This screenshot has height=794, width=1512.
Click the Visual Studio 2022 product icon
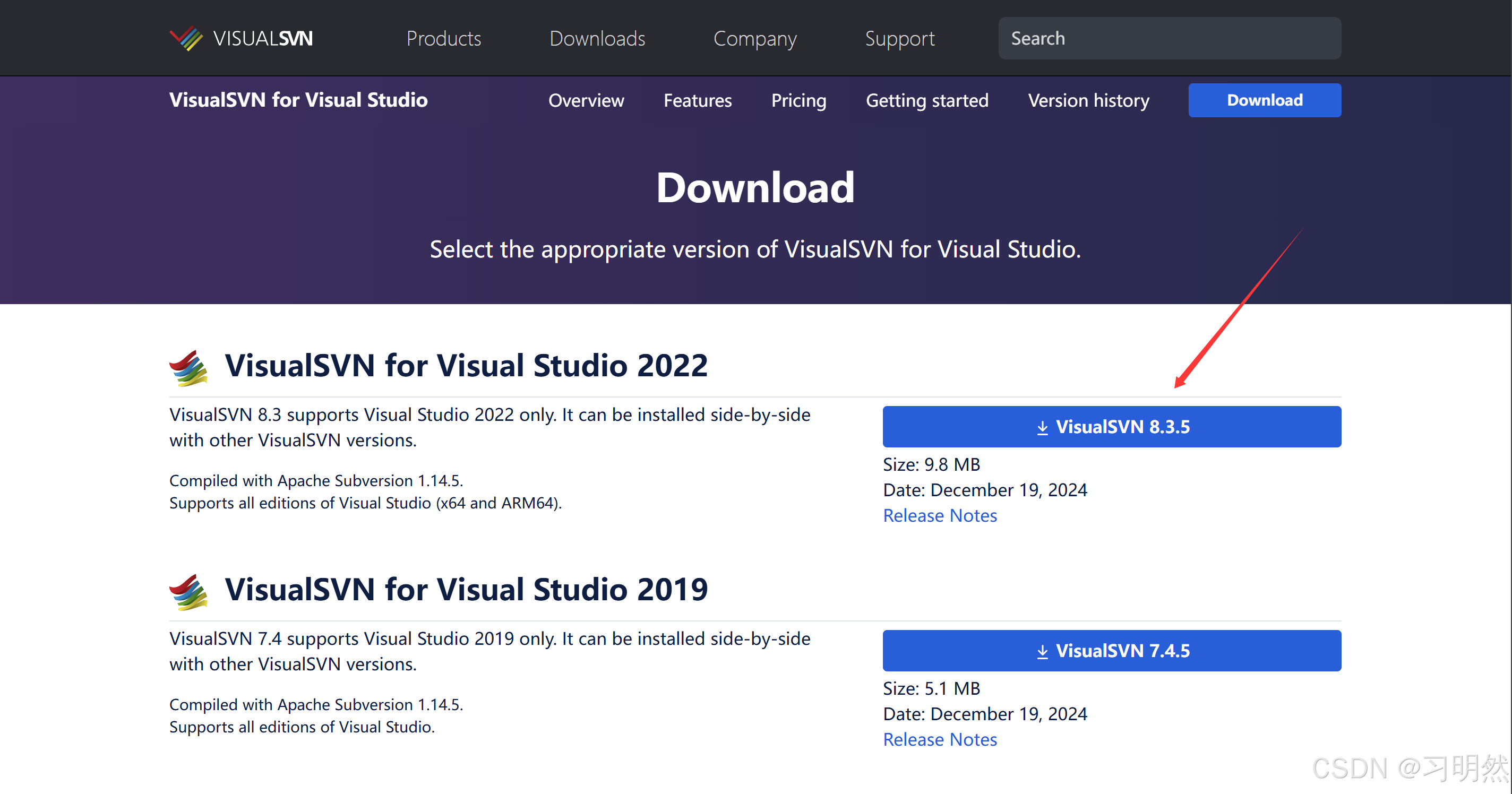pyautogui.click(x=188, y=368)
